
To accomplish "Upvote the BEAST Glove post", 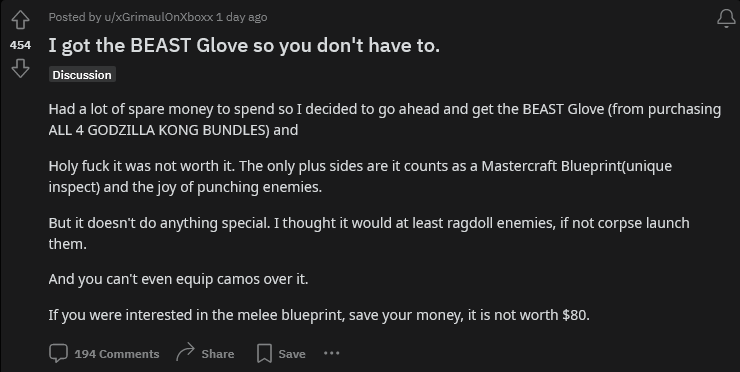I will coord(20,20).
